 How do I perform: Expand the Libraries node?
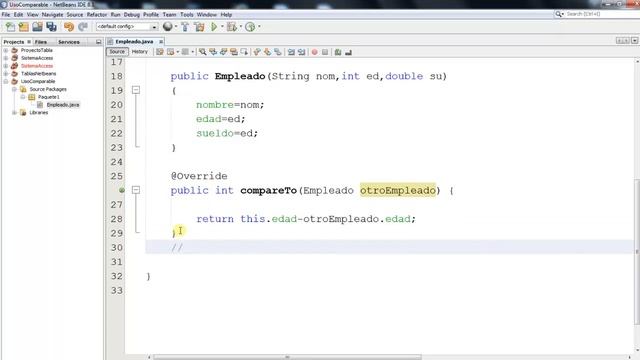(14, 112)
